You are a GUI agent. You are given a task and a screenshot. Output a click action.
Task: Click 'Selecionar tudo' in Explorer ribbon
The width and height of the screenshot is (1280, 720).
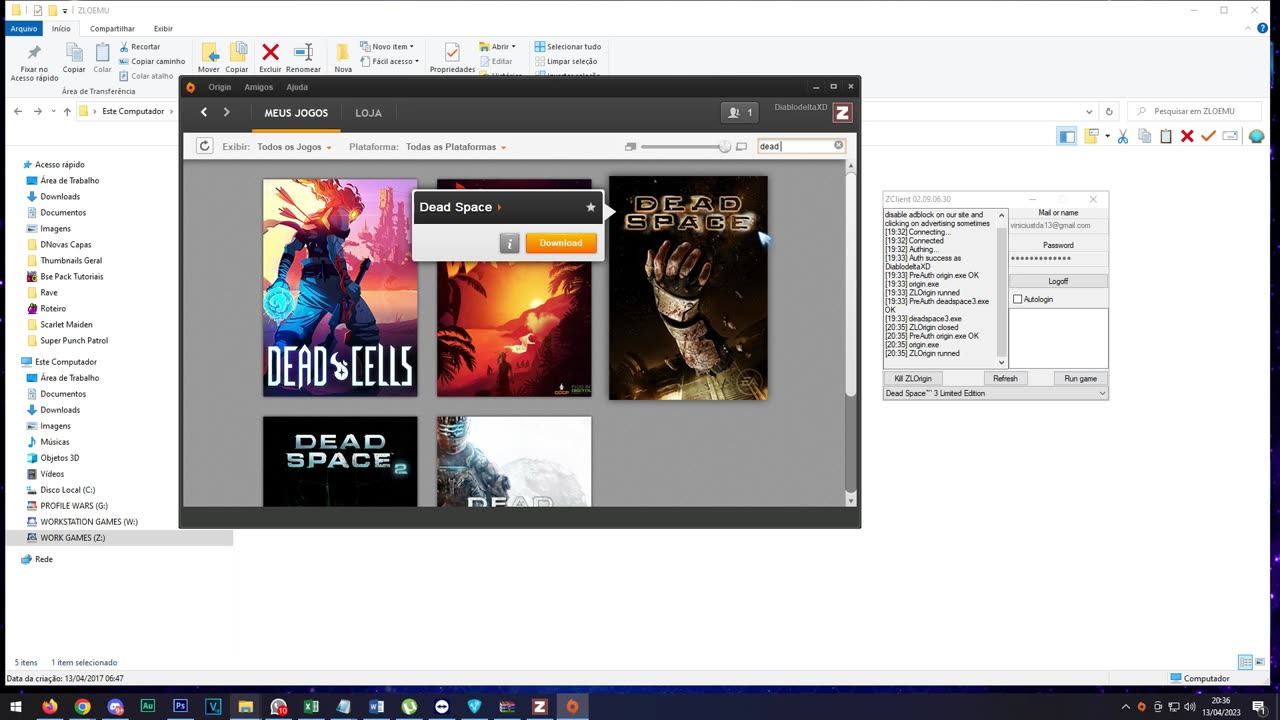pos(568,47)
